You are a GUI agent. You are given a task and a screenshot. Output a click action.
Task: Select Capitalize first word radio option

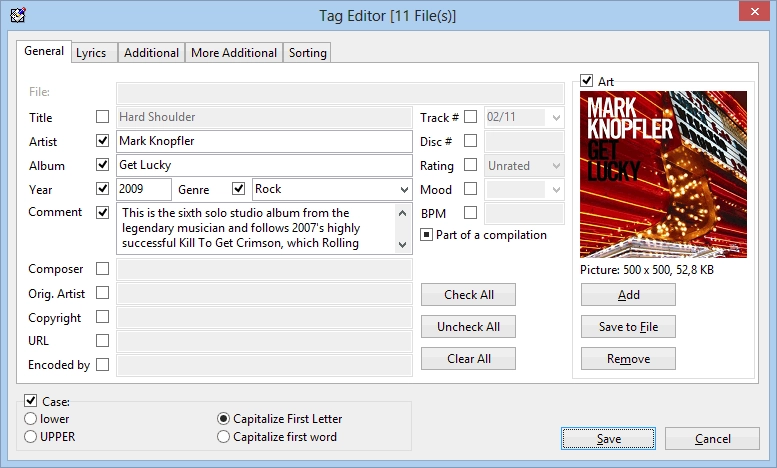223,437
